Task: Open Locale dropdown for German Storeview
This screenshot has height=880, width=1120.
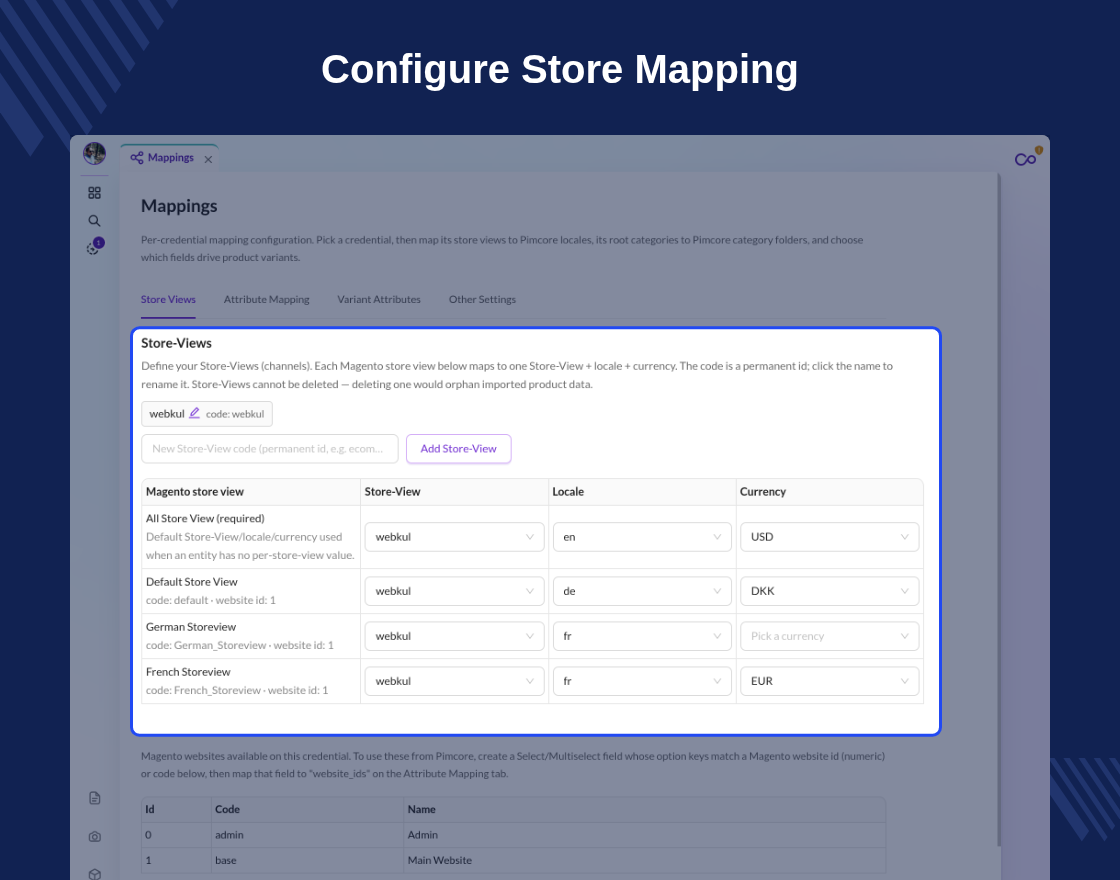Action: [x=642, y=636]
